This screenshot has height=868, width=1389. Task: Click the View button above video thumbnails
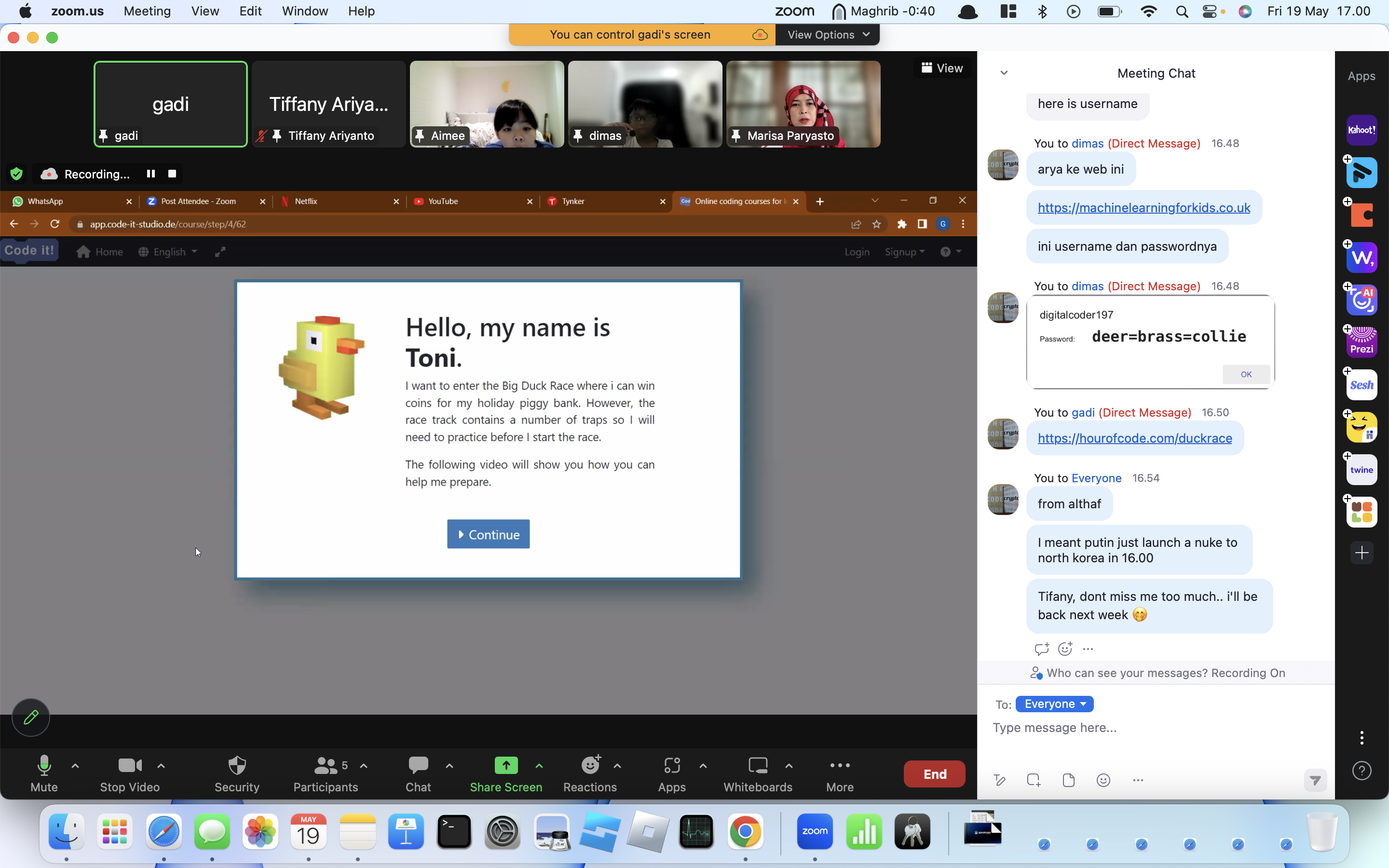point(942,68)
